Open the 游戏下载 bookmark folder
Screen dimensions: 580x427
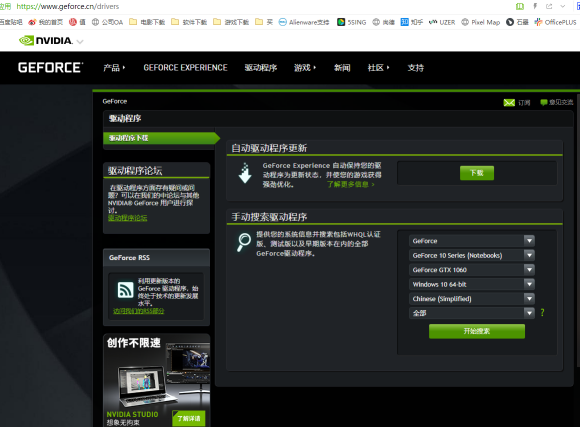pyautogui.click(x=231, y=22)
